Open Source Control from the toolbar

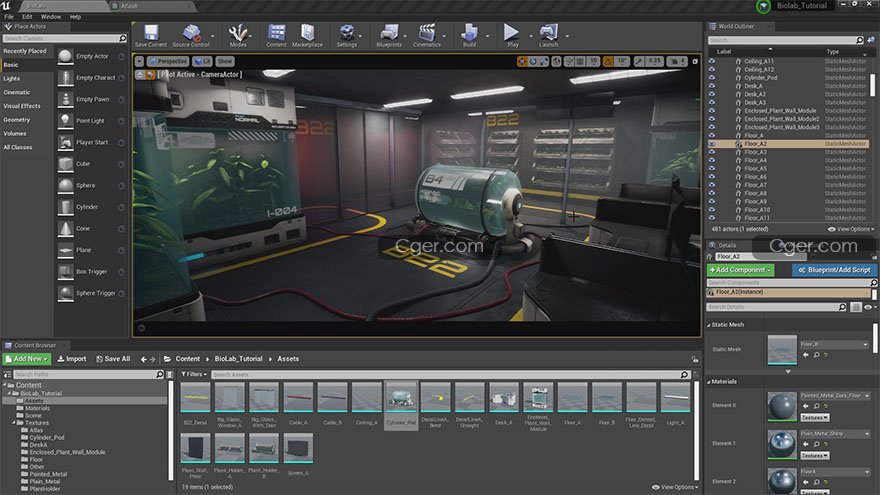click(191, 33)
